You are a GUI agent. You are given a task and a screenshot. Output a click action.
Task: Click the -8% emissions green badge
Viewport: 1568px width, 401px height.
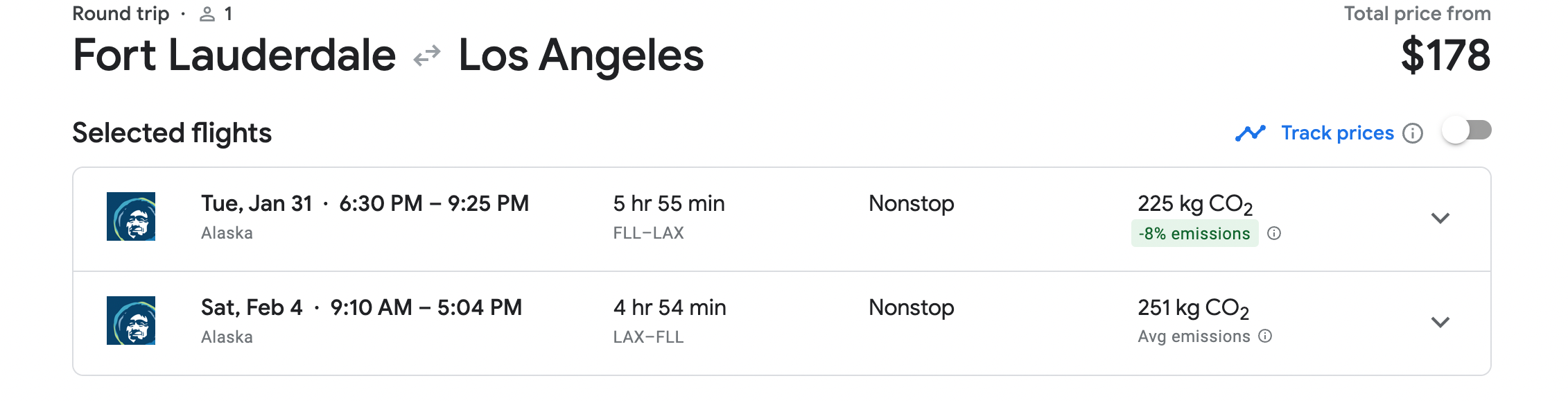tap(1194, 234)
